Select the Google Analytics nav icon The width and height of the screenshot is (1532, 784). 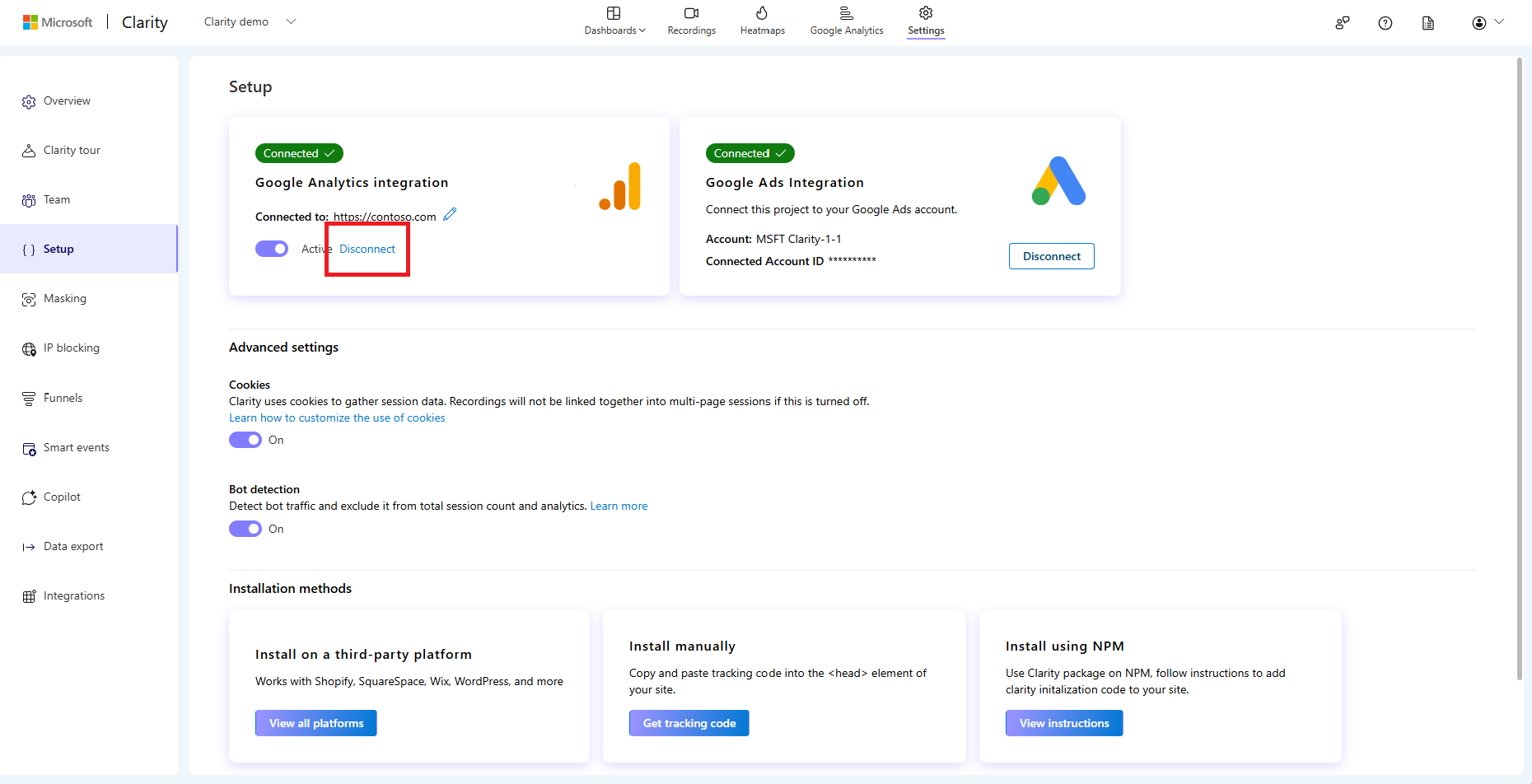coord(846,14)
